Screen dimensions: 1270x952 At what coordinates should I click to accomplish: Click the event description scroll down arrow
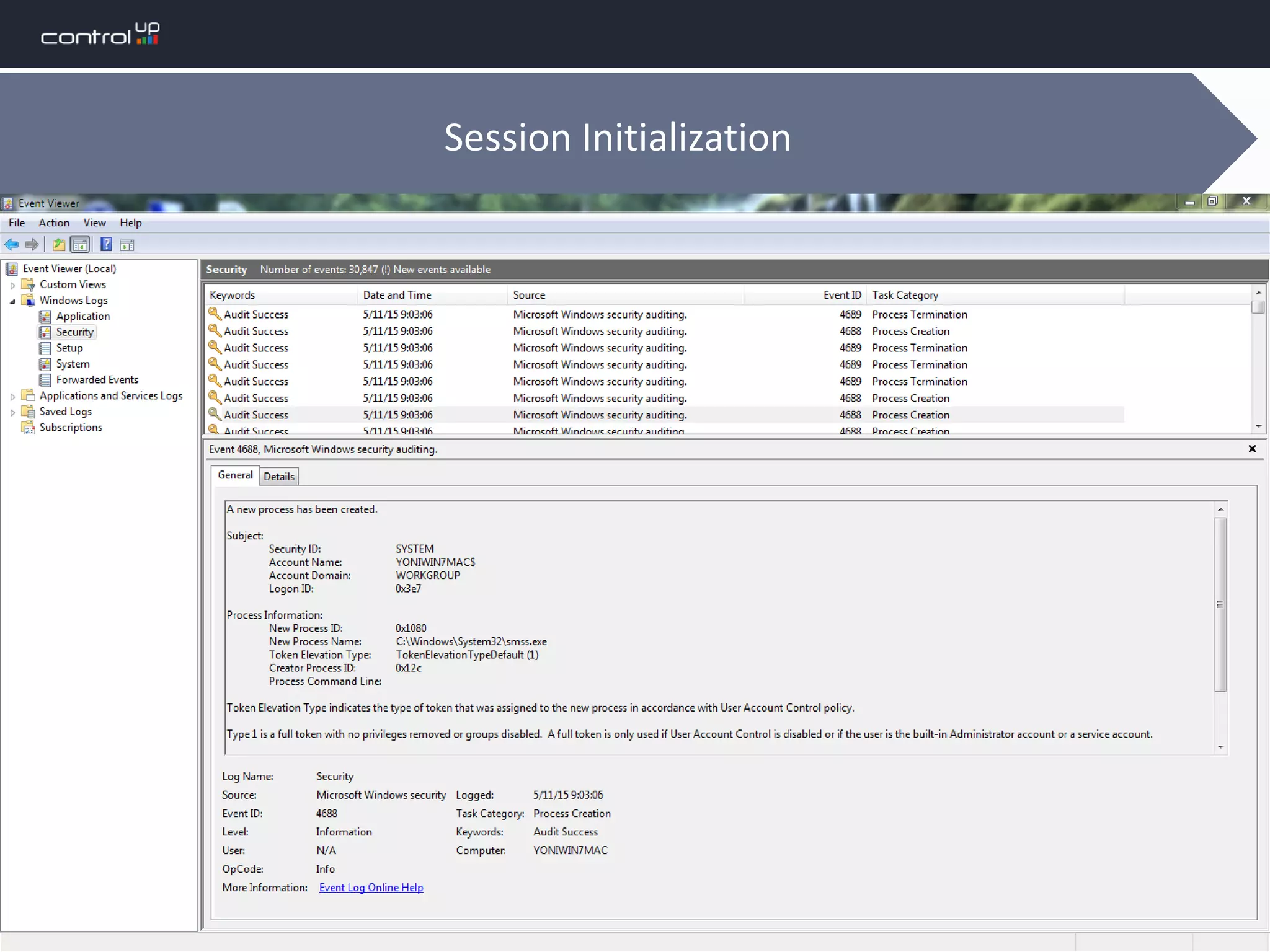pos(1220,747)
